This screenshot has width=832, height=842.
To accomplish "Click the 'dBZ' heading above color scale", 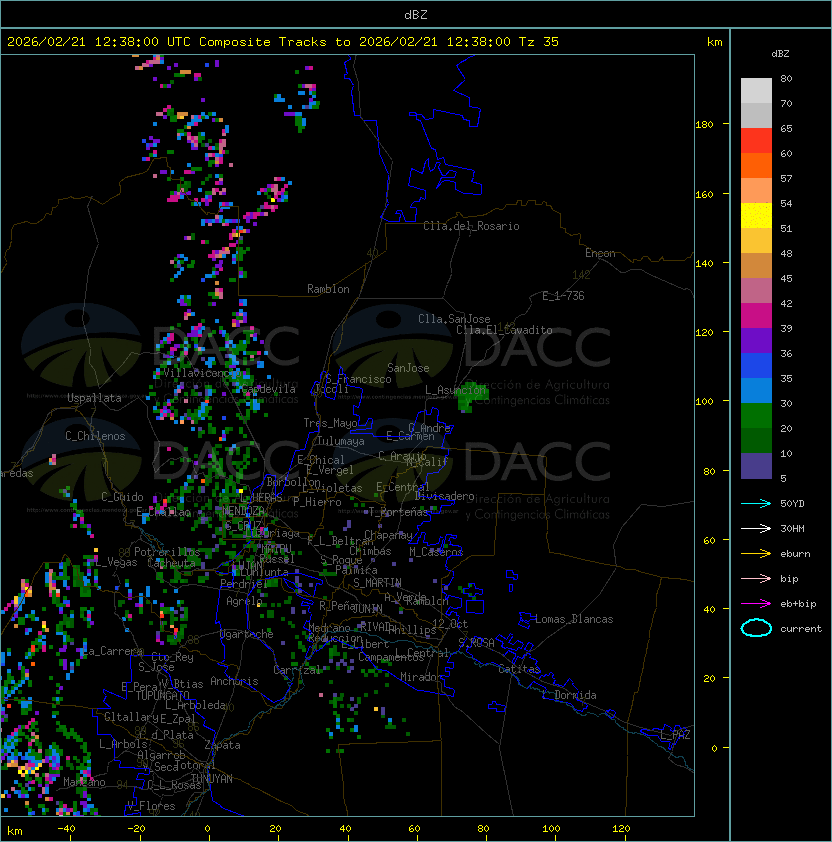I will click(x=780, y=54).
